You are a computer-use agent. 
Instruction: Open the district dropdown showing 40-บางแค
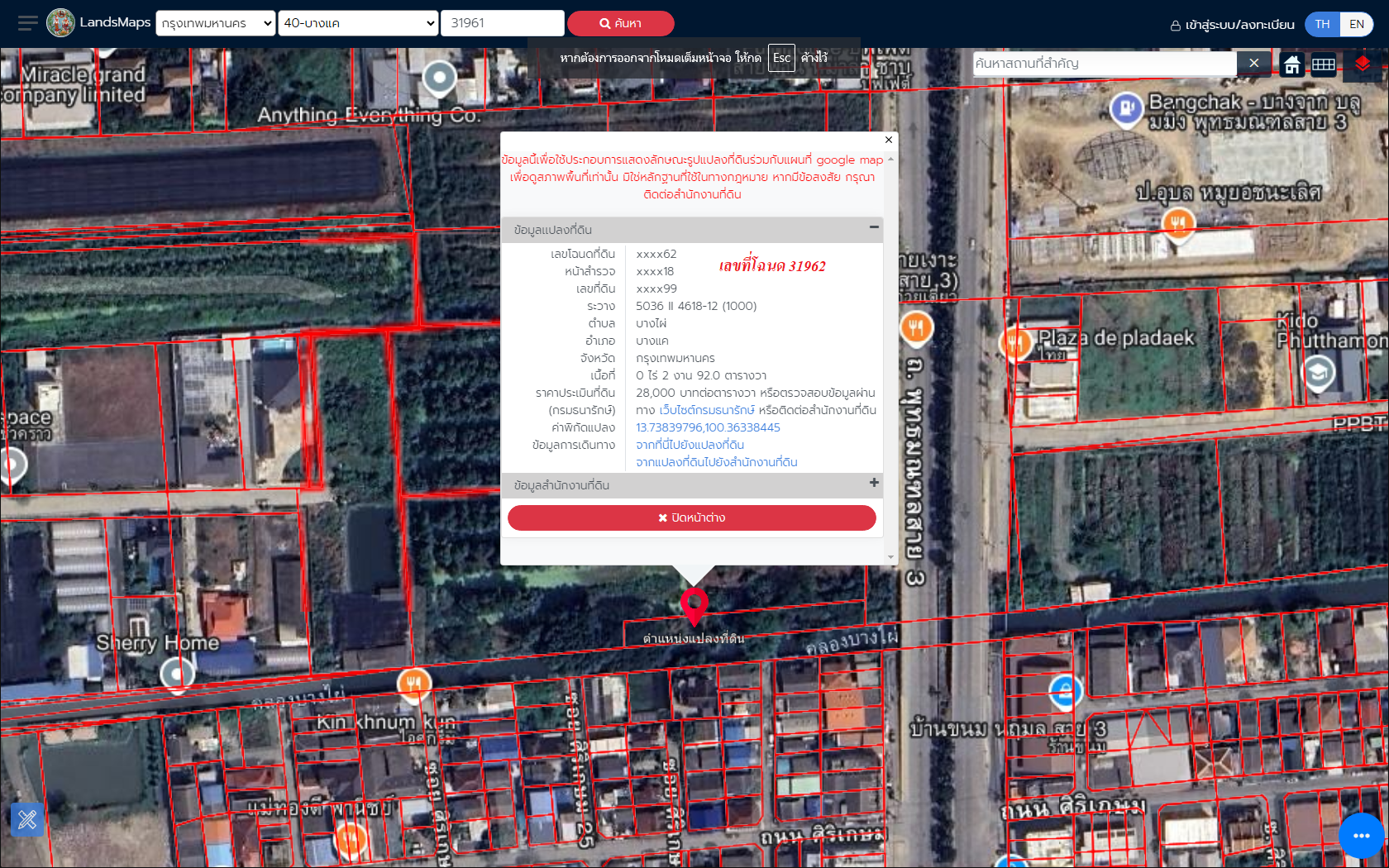coord(358,23)
